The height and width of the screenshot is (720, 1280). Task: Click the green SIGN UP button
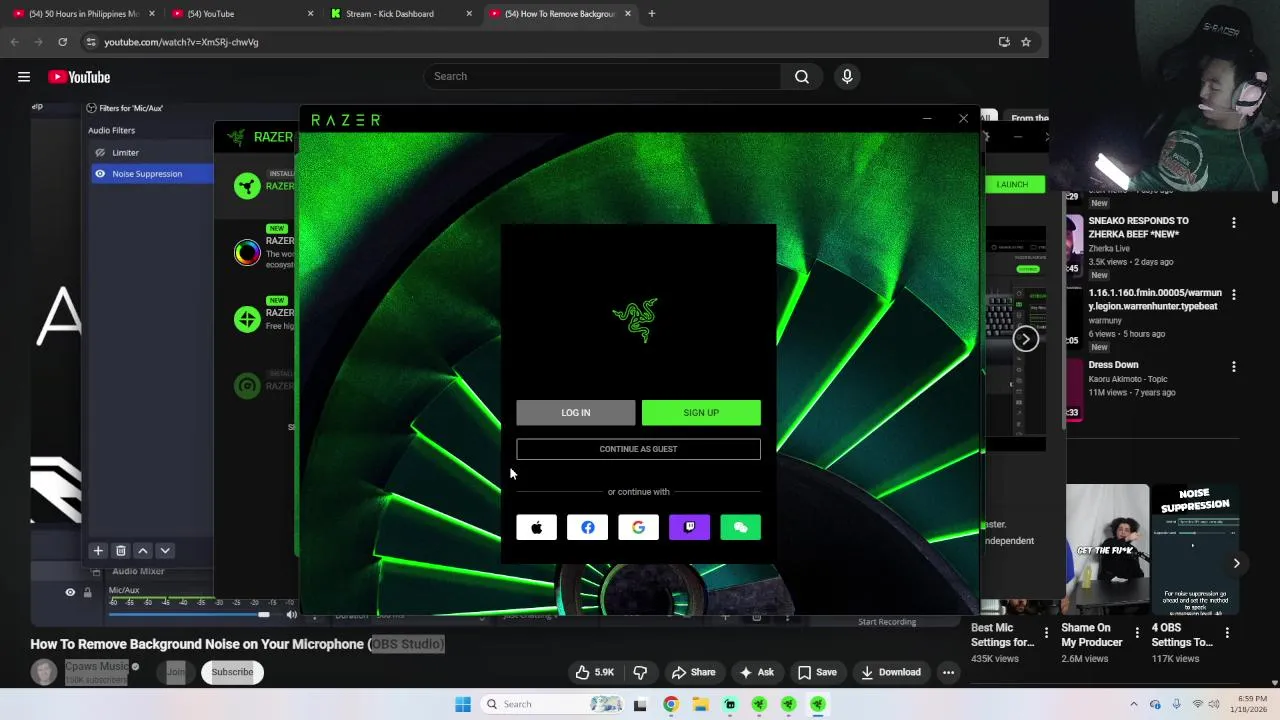701,412
